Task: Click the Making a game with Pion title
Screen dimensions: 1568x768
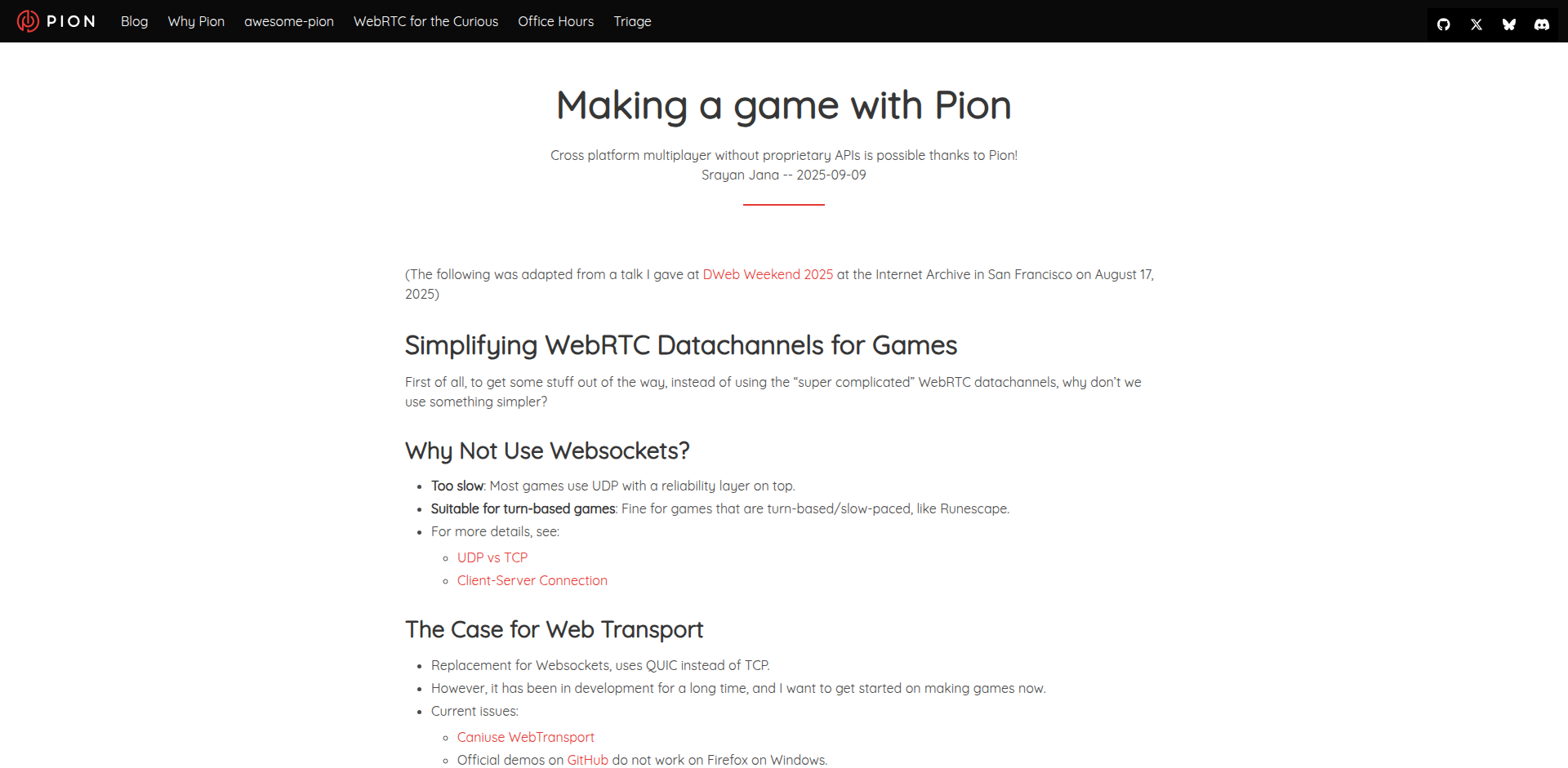Action: click(x=784, y=105)
